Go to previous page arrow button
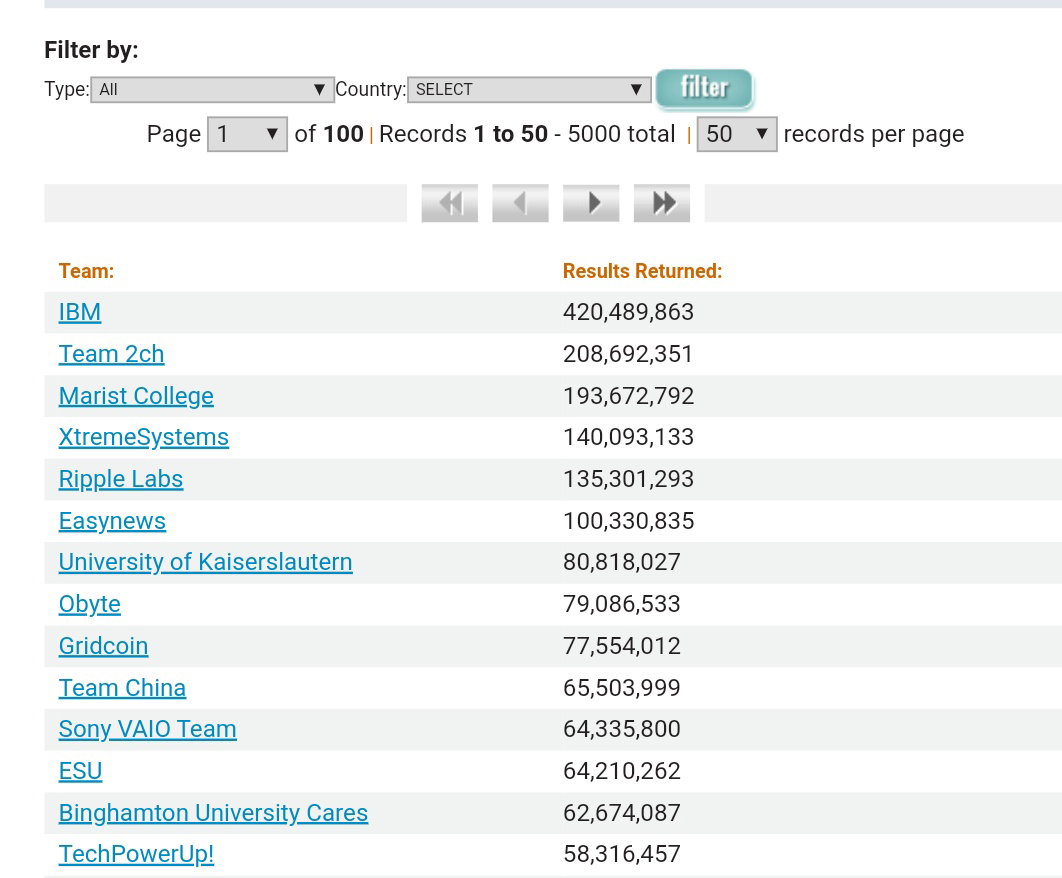1062x878 pixels. (520, 203)
